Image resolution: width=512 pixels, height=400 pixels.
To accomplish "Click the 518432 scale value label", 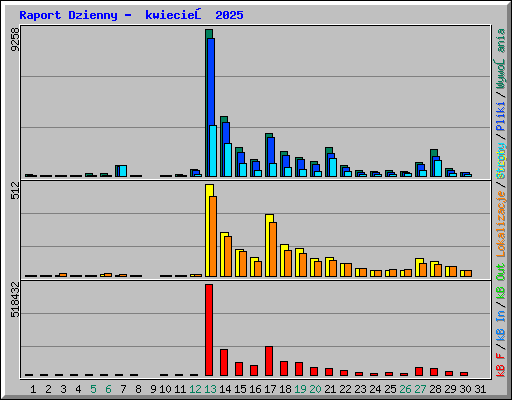I will click(x=15, y=299).
